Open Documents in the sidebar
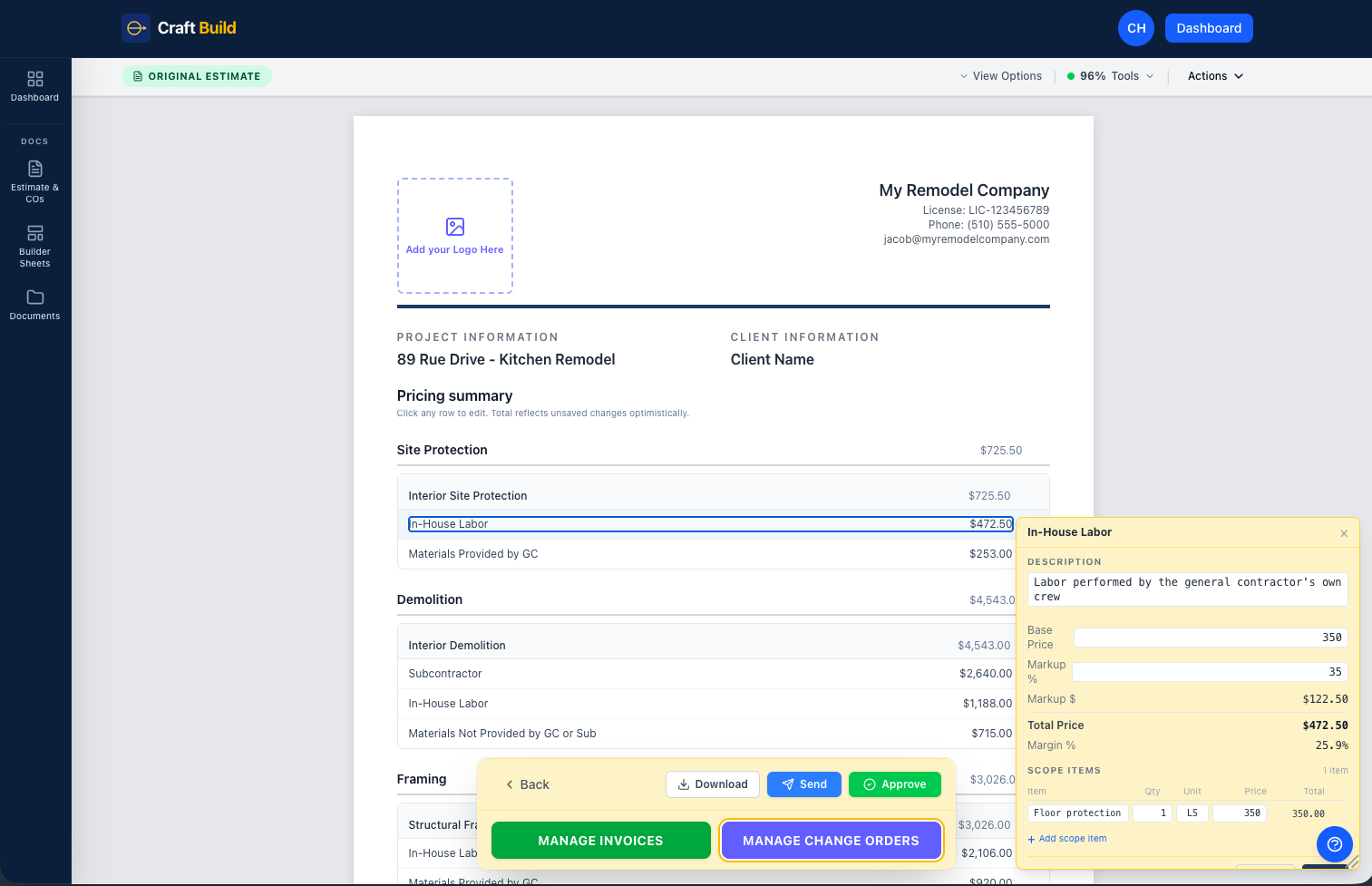The image size is (1372, 886). pos(34,305)
